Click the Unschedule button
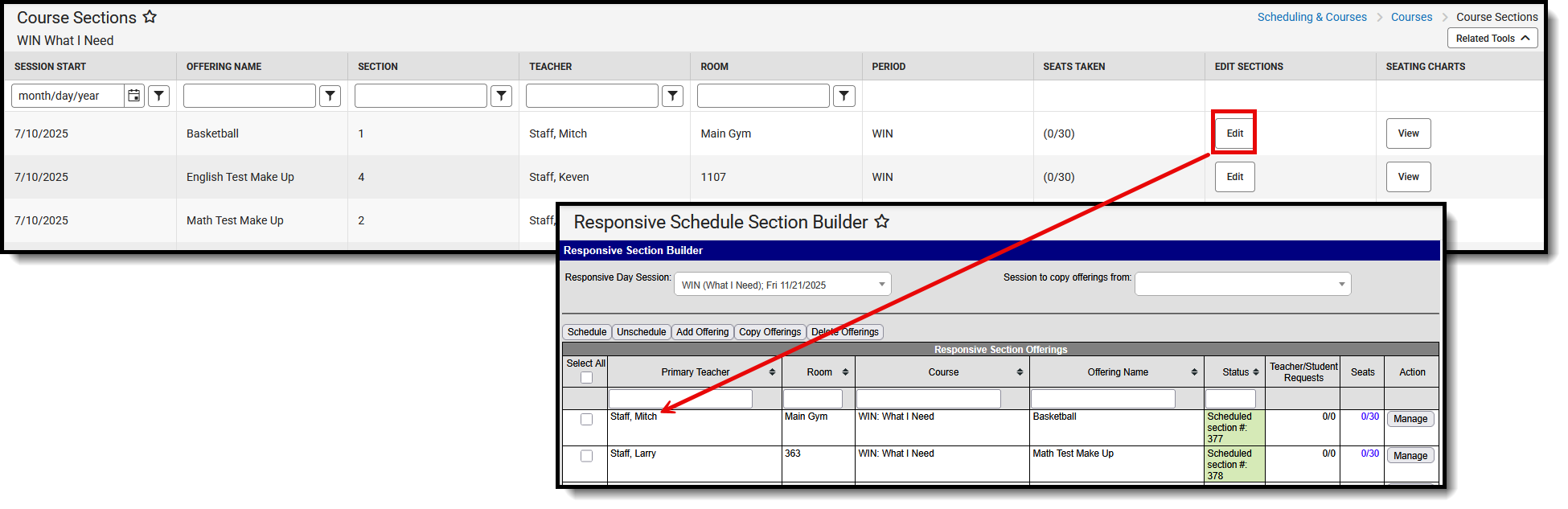This screenshot has width=1568, height=509. click(641, 332)
